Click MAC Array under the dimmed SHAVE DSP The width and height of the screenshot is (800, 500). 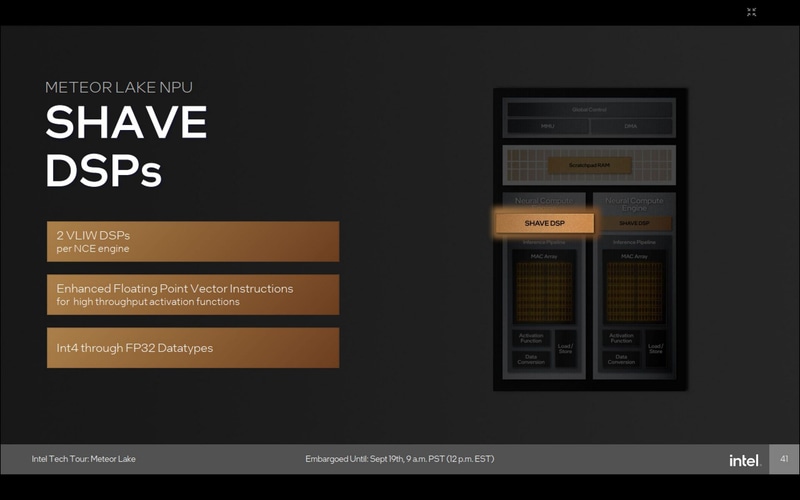pos(634,287)
